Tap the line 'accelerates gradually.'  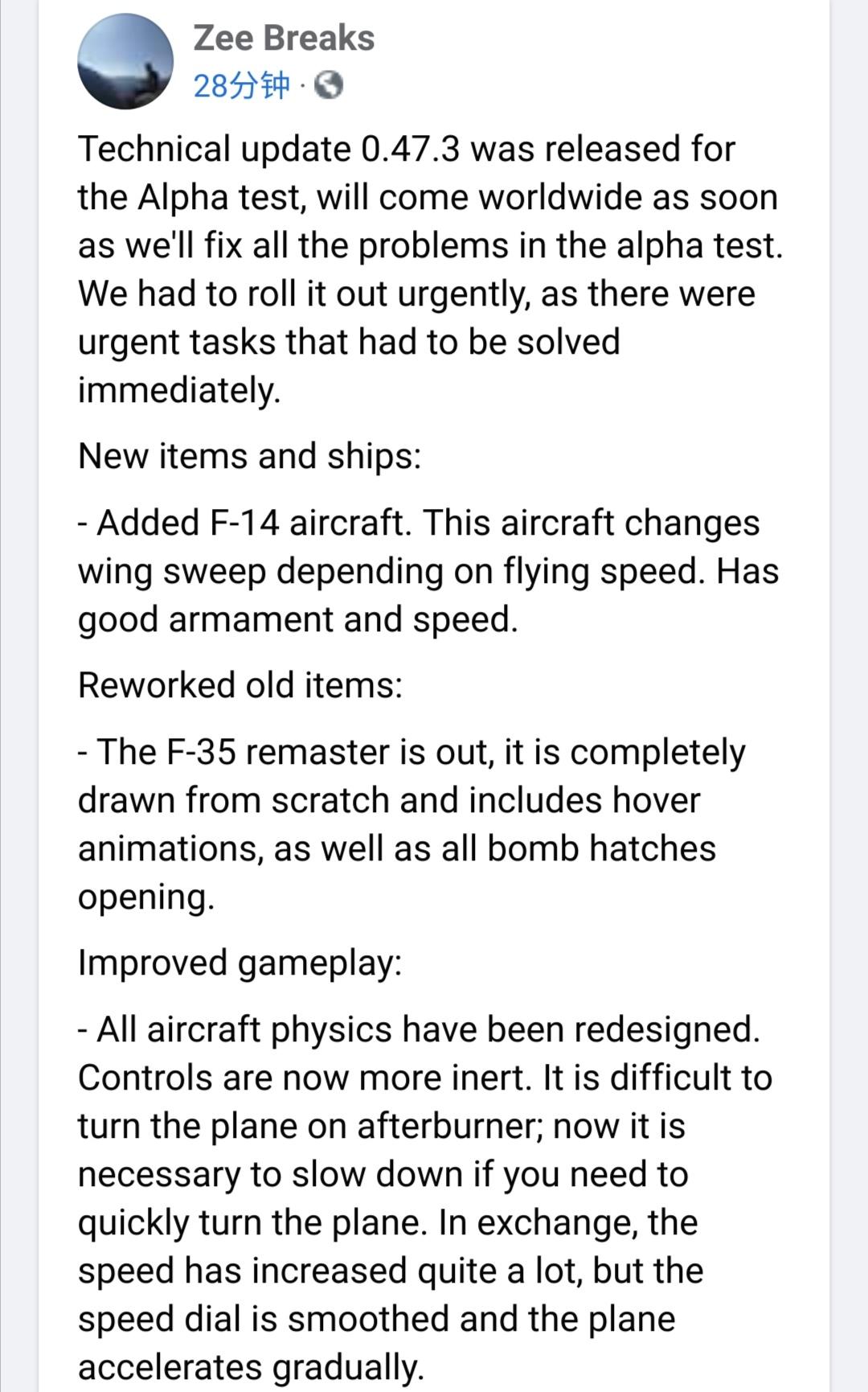(x=251, y=1367)
